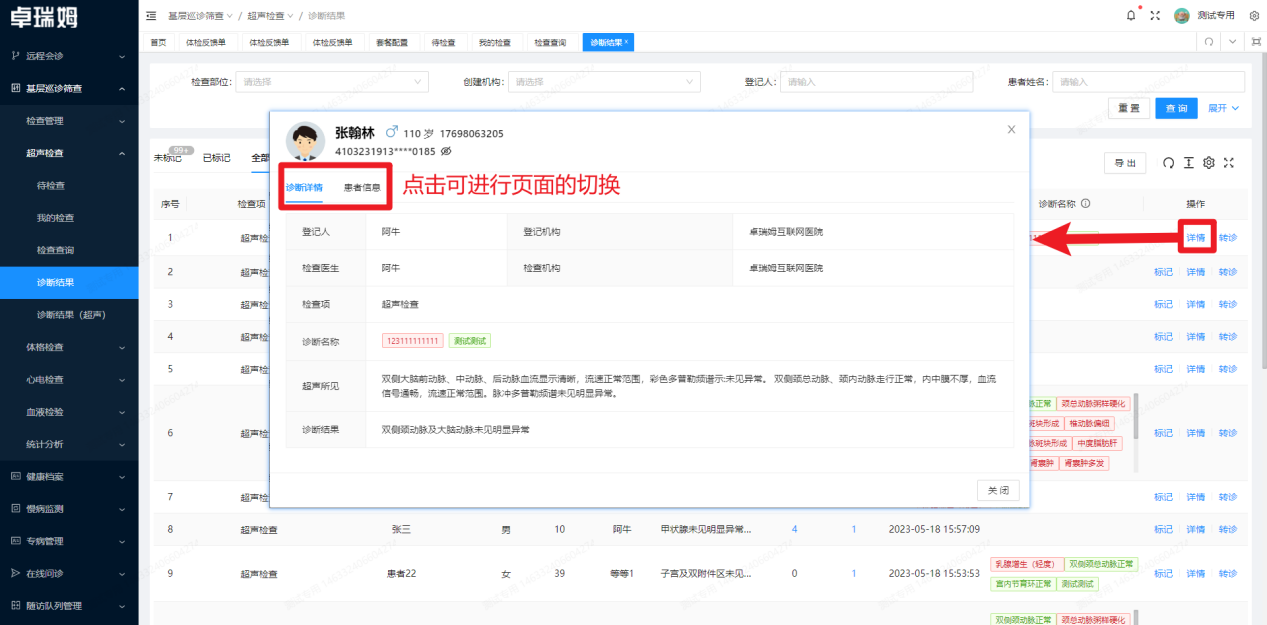This screenshot has width=1267, height=625.
Task: Collapse 超声检查 sidebar group
Action: [x=69, y=153]
